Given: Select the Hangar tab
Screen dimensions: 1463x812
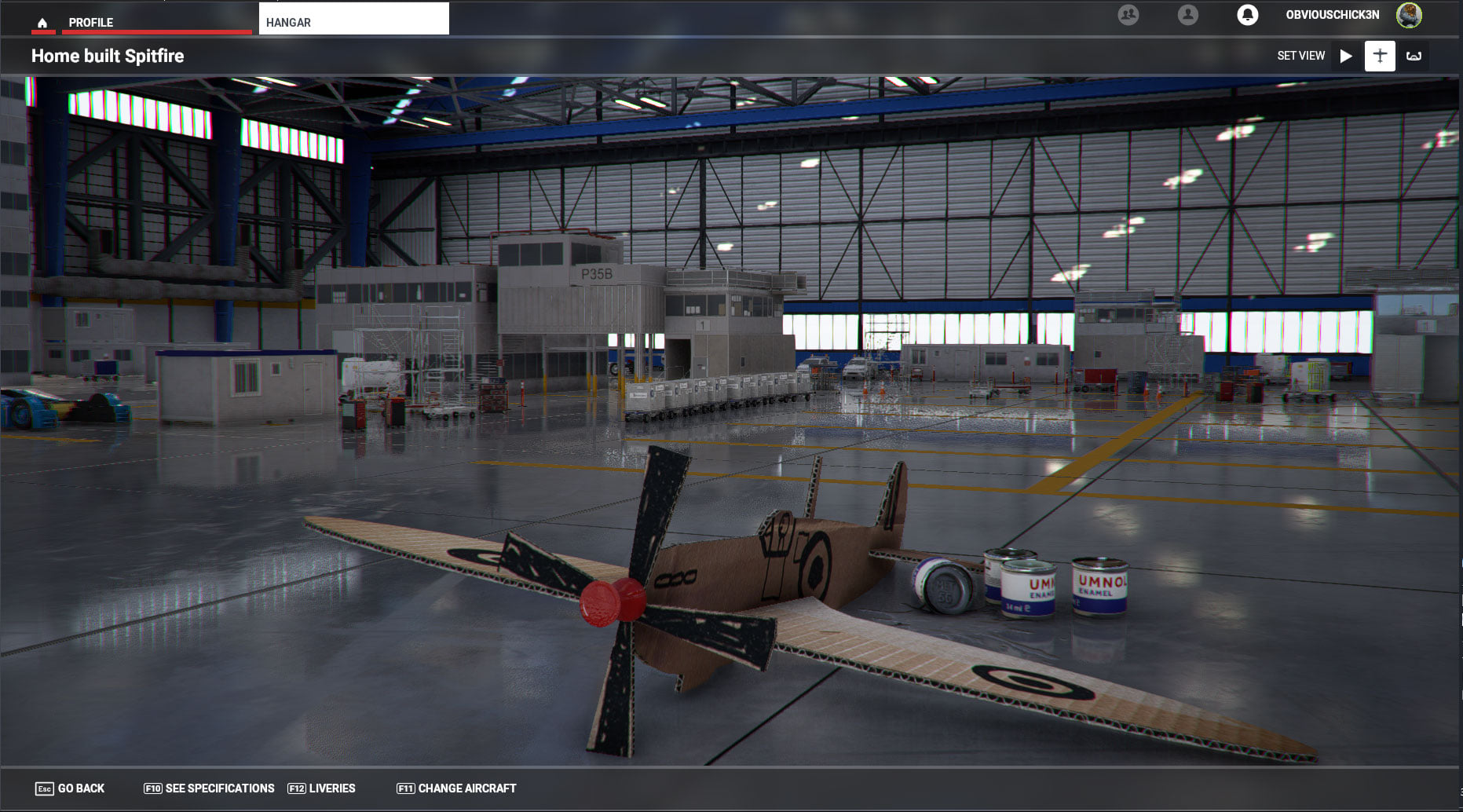Looking at the screenshot, I should click(353, 22).
